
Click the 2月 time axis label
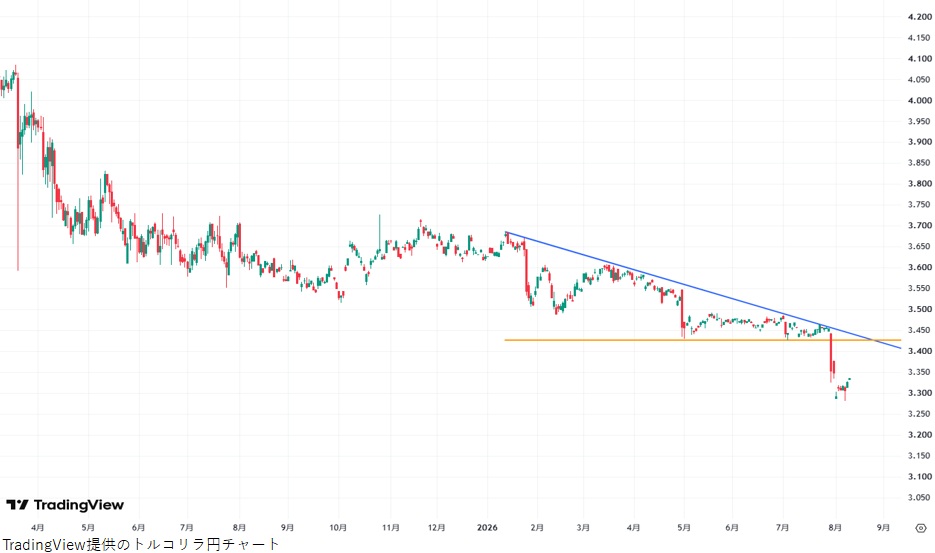(537, 527)
